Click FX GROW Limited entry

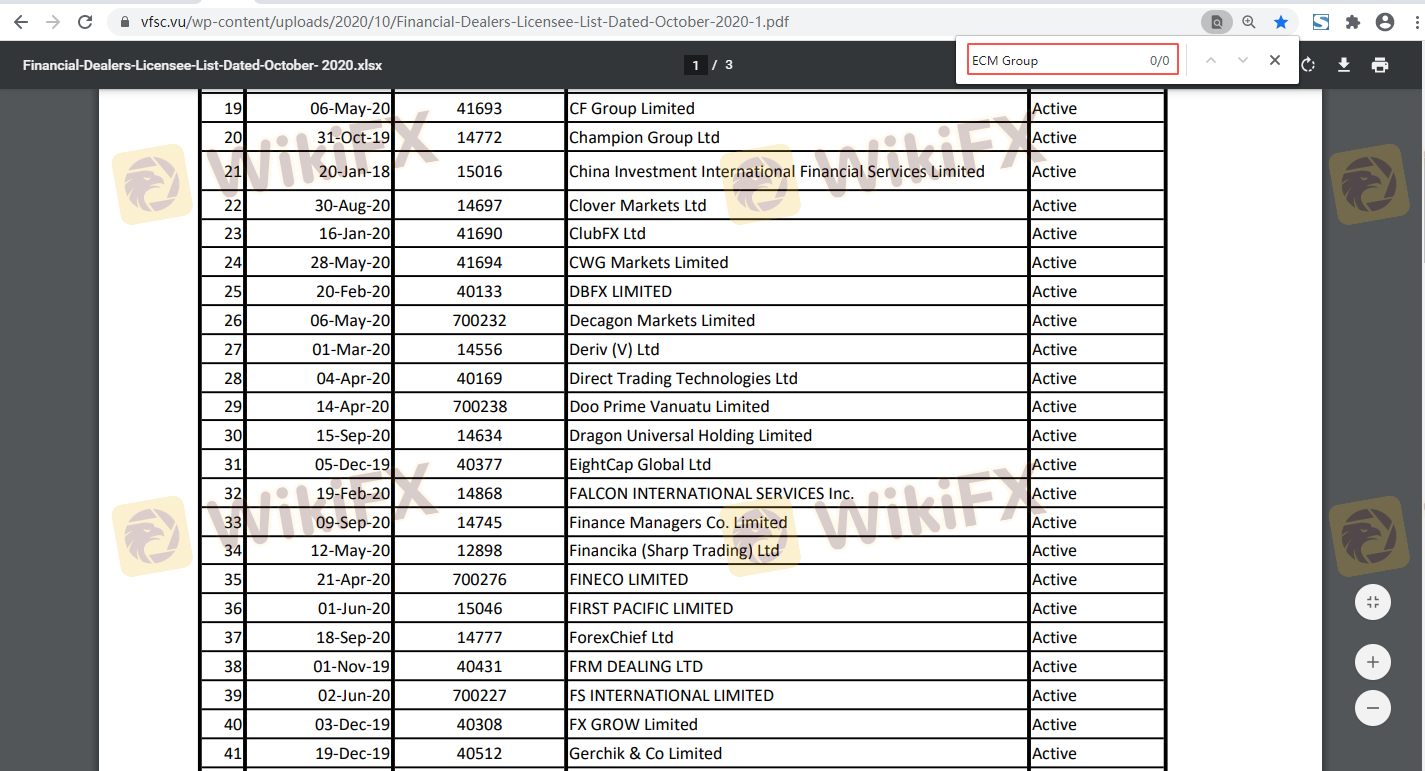tap(633, 724)
